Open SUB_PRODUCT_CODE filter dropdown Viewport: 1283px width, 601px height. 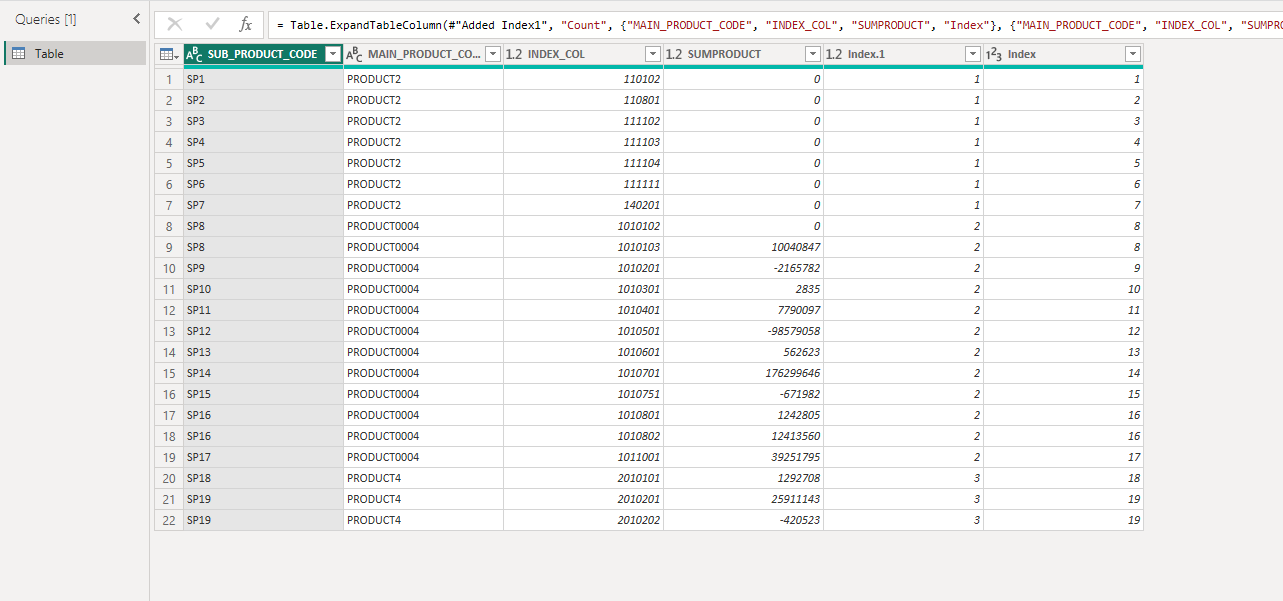pos(332,54)
